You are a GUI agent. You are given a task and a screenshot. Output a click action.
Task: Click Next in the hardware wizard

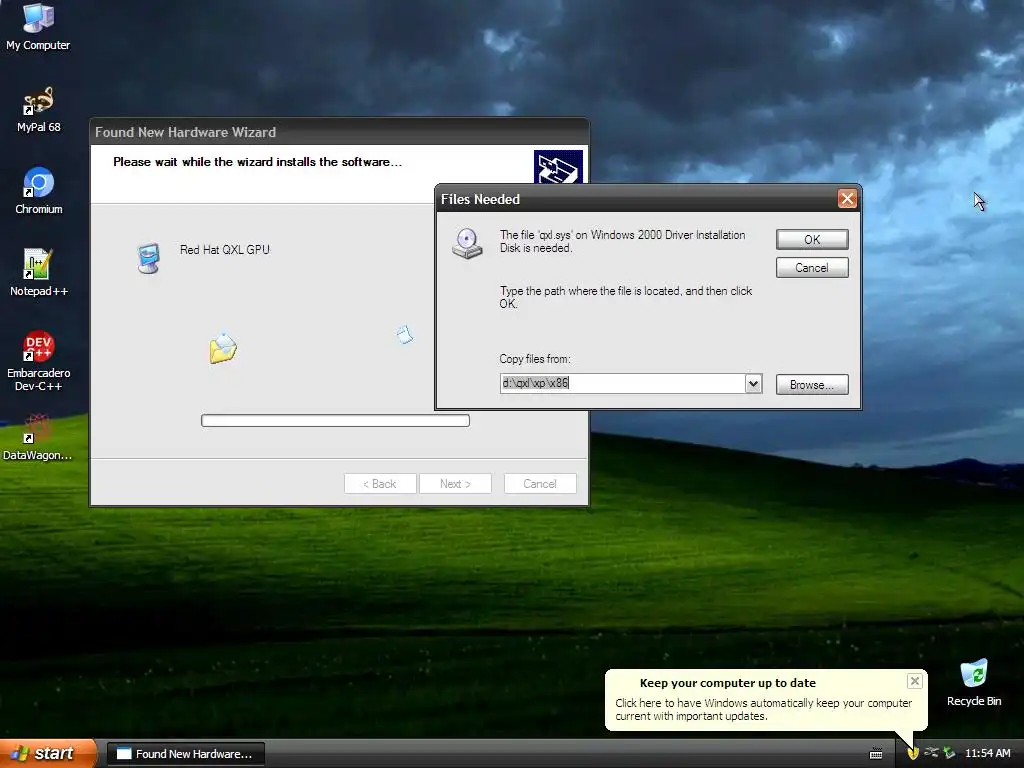[455, 484]
